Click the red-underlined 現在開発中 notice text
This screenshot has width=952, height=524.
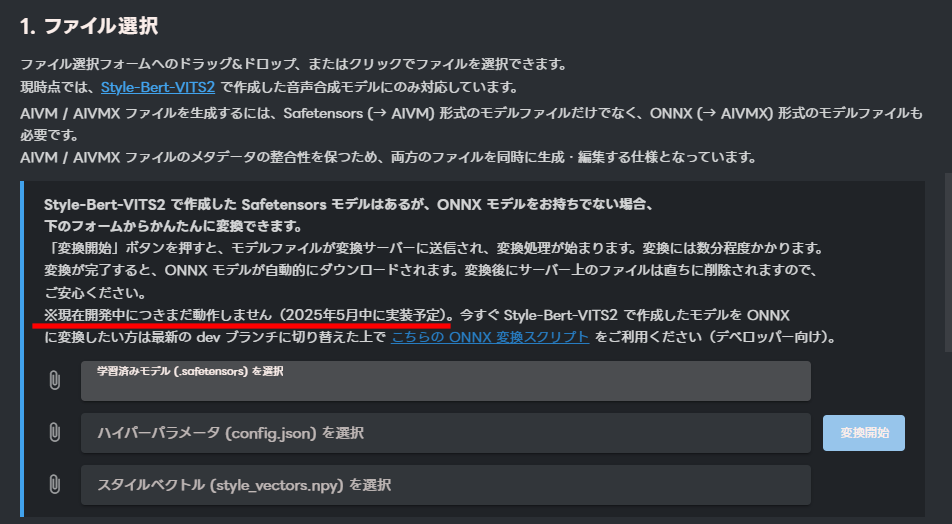point(248,315)
